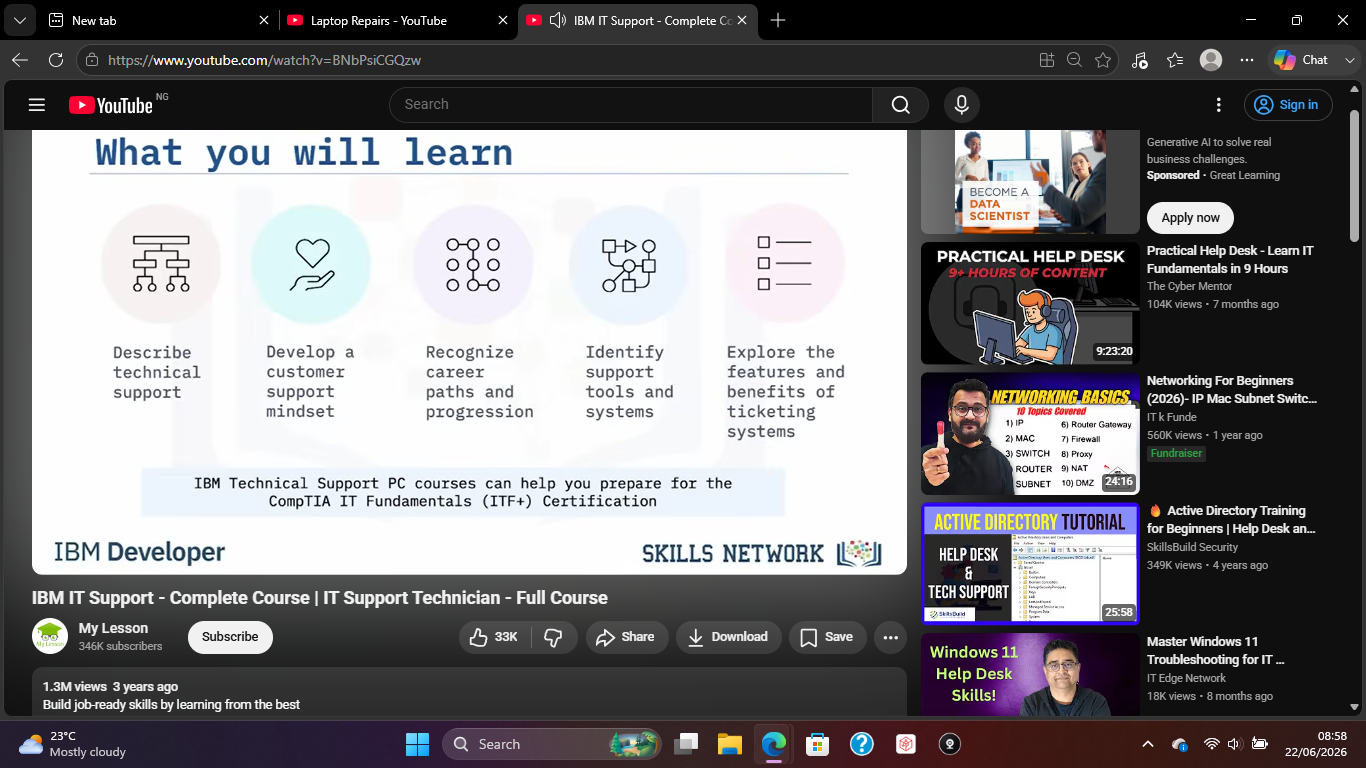Click the Practical Help Desk thumbnail

point(1030,303)
